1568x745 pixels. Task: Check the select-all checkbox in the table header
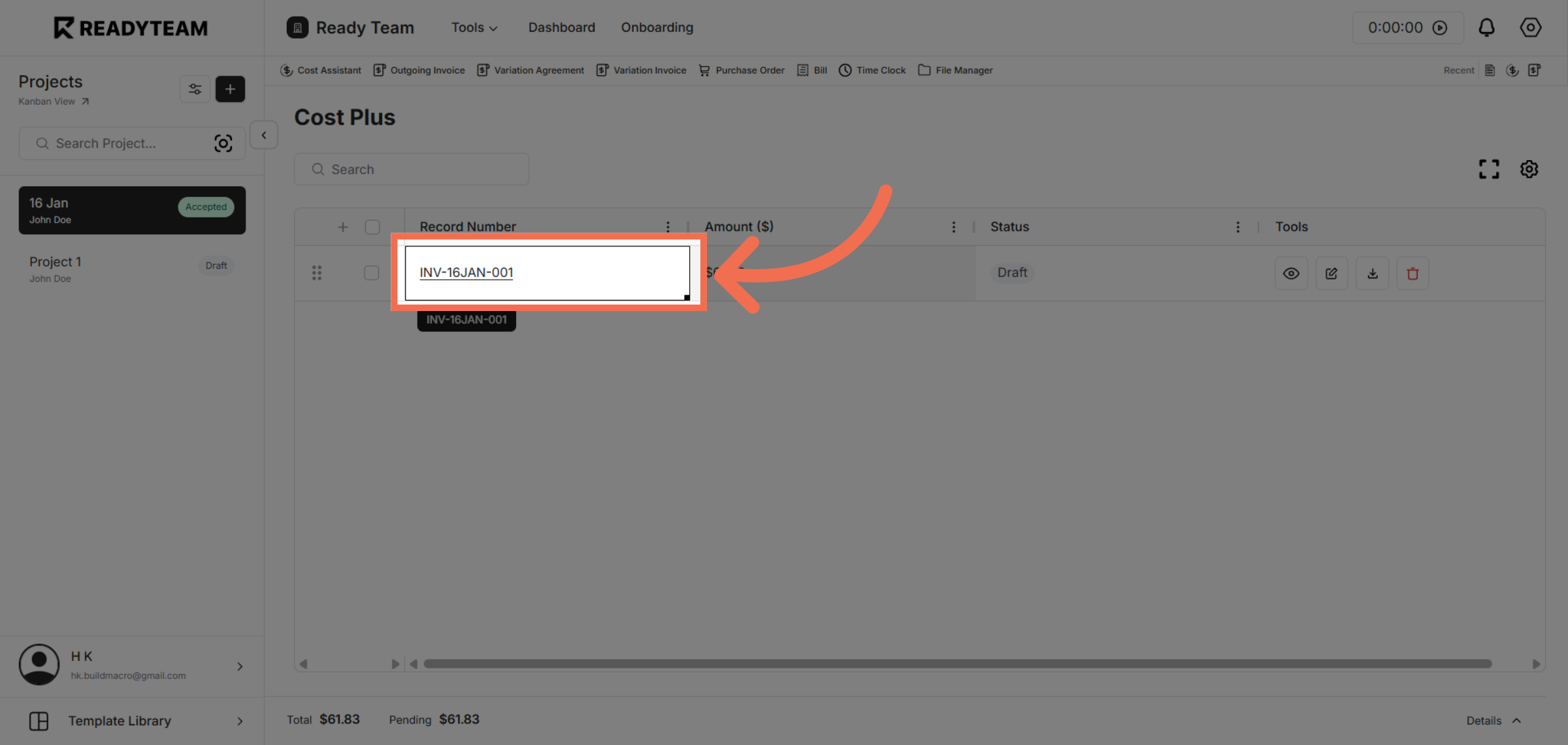click(x=372, y=226)
